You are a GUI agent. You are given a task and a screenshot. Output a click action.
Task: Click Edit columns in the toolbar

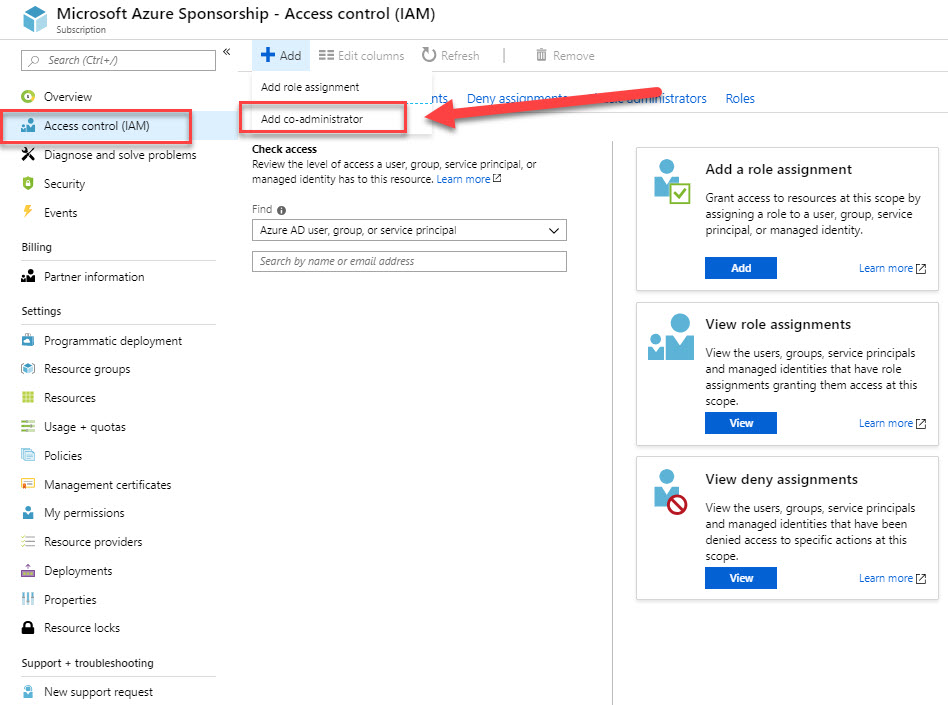[362, 56]
